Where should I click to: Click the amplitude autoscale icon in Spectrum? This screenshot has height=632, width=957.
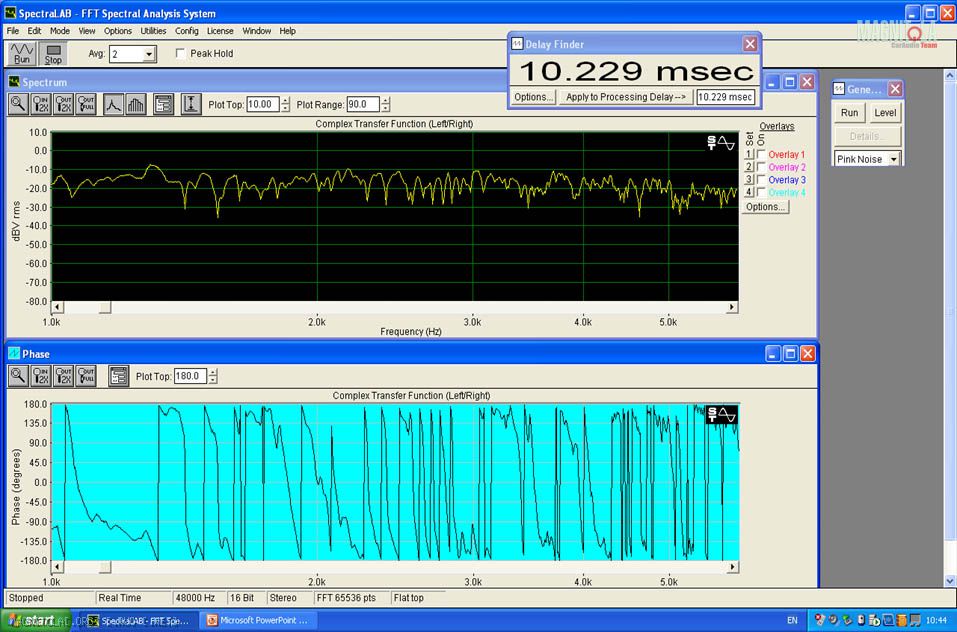coord(191,104)
